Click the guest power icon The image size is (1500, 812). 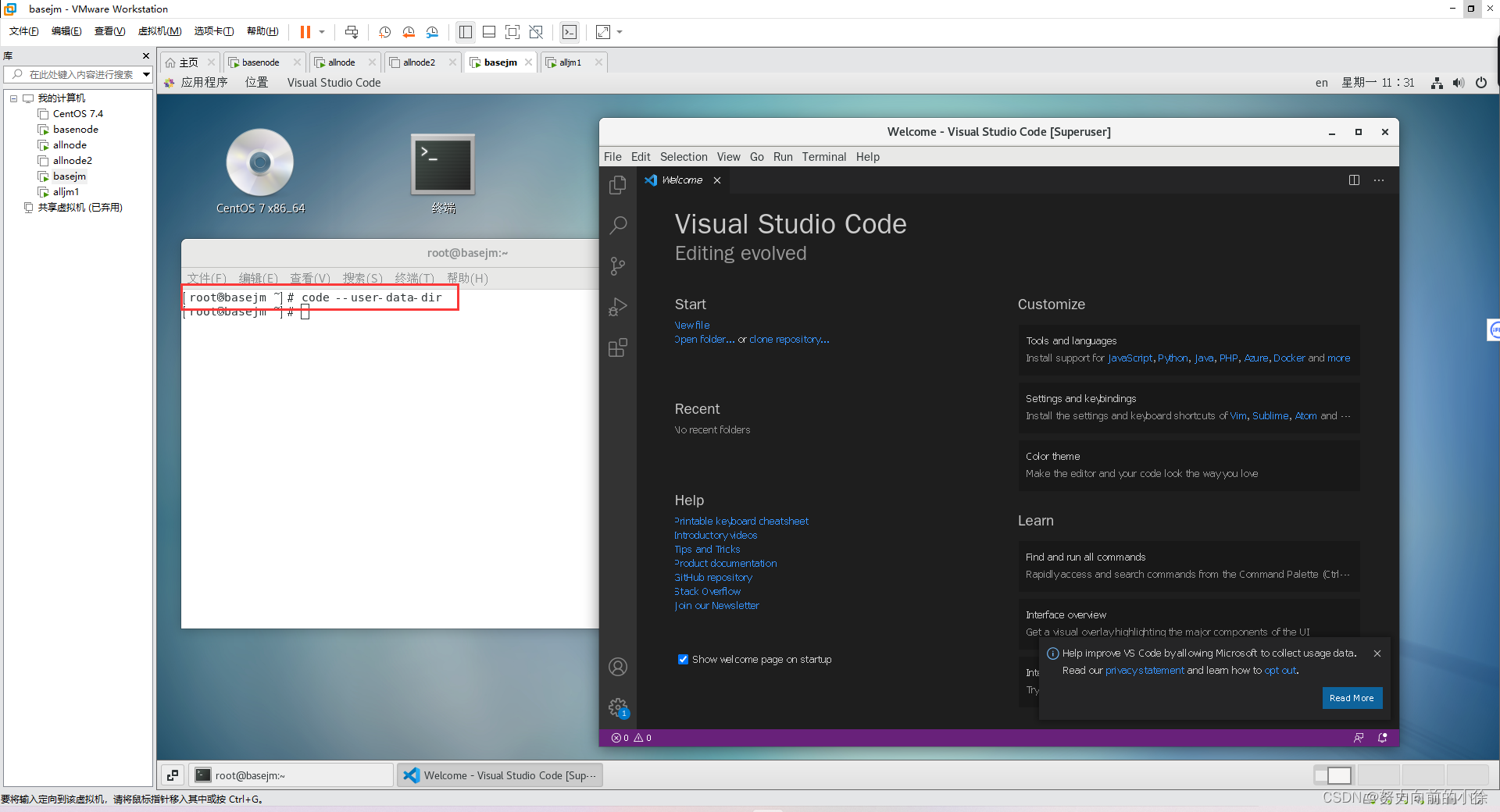pos(1481,83)
